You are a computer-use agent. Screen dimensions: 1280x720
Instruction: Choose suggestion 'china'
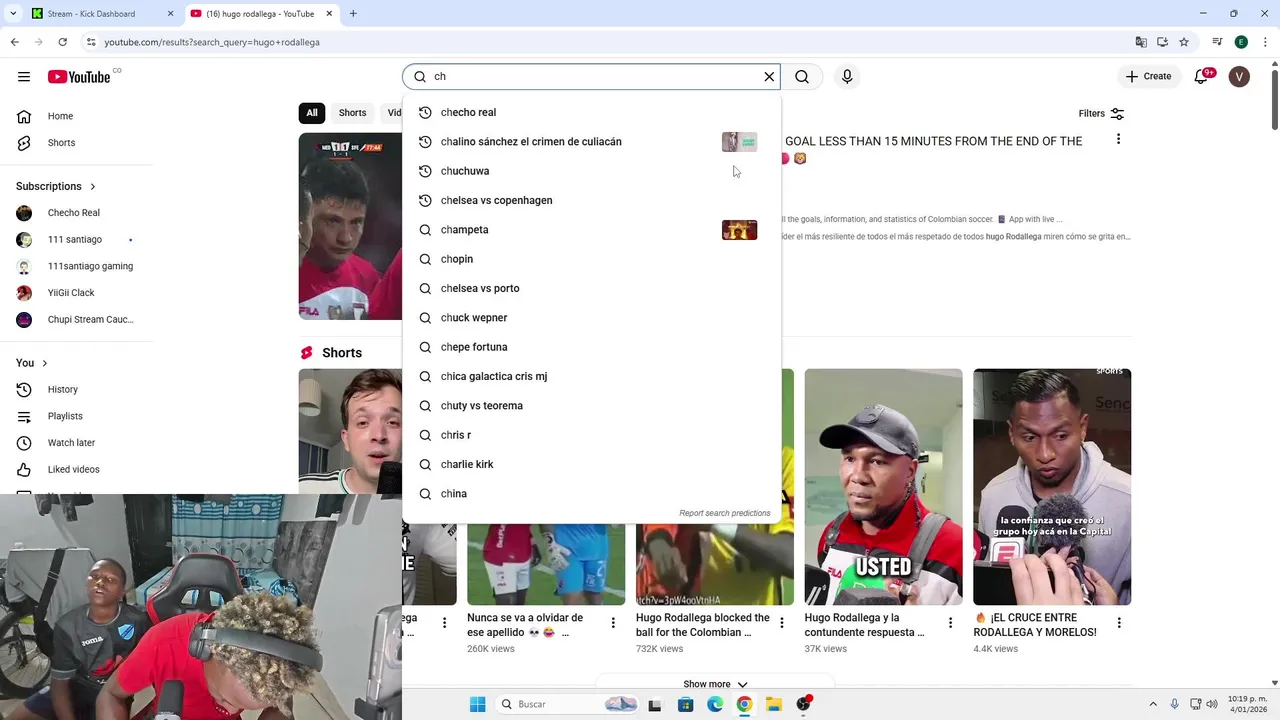tap(591, 494)
